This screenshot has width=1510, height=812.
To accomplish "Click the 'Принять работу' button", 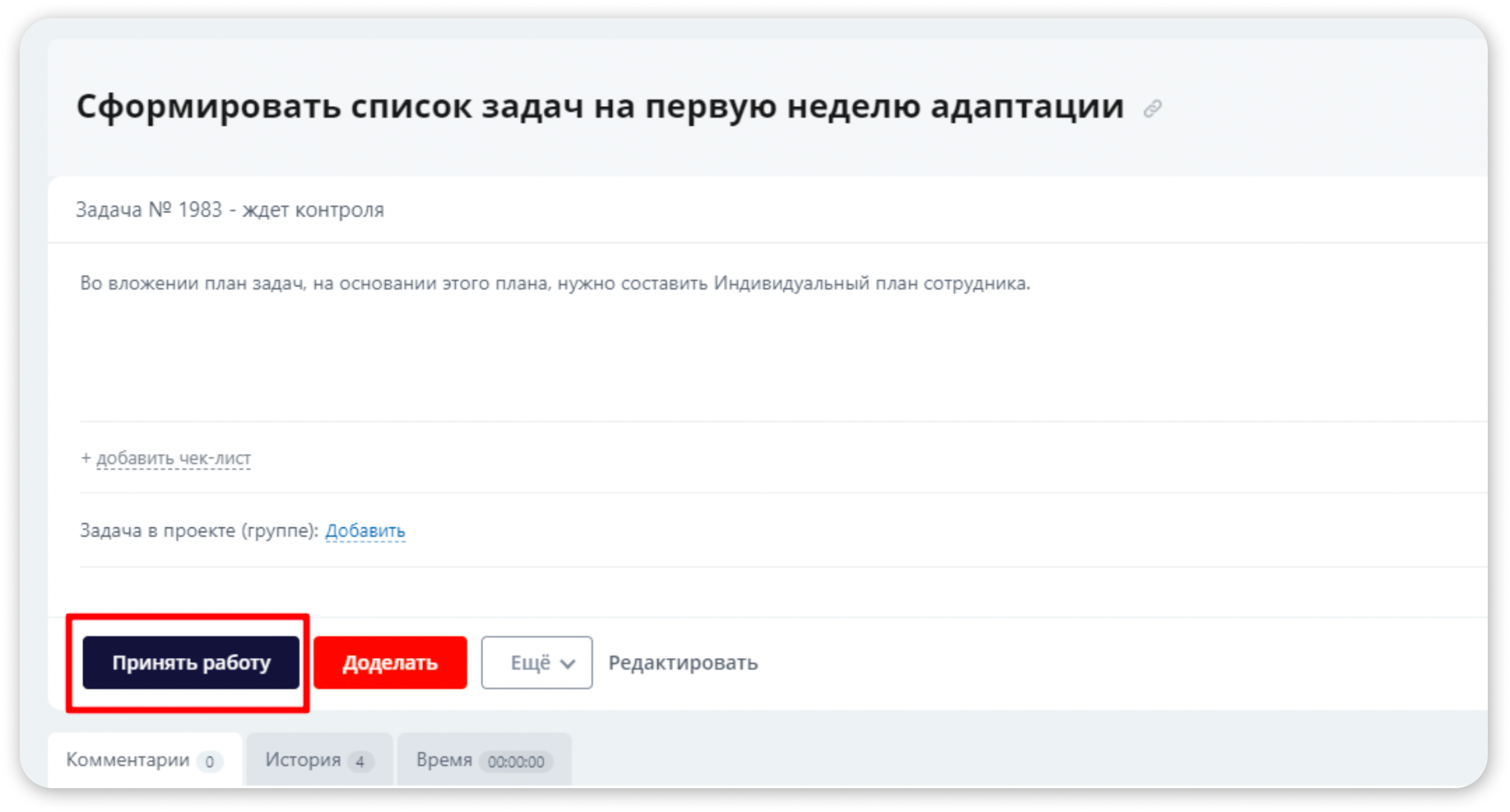I will point(190,663).
